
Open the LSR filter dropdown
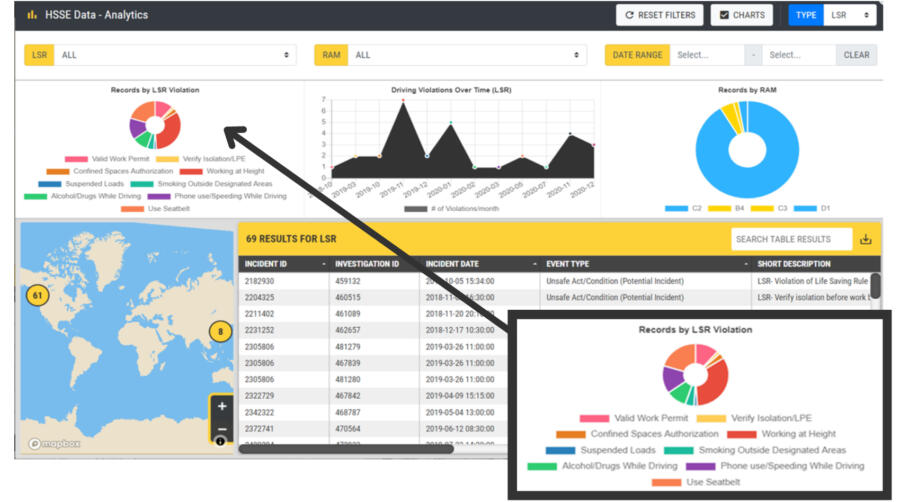pos(175,55)
